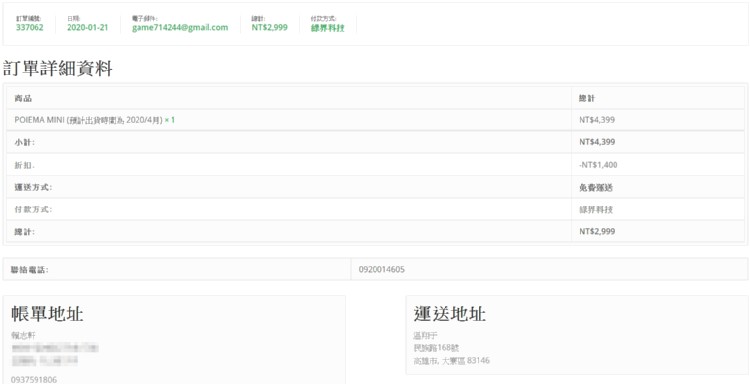Click email game714244@gmail.com
The width and height of the screenshot is (750, 384).
click(x=180, y=28)
